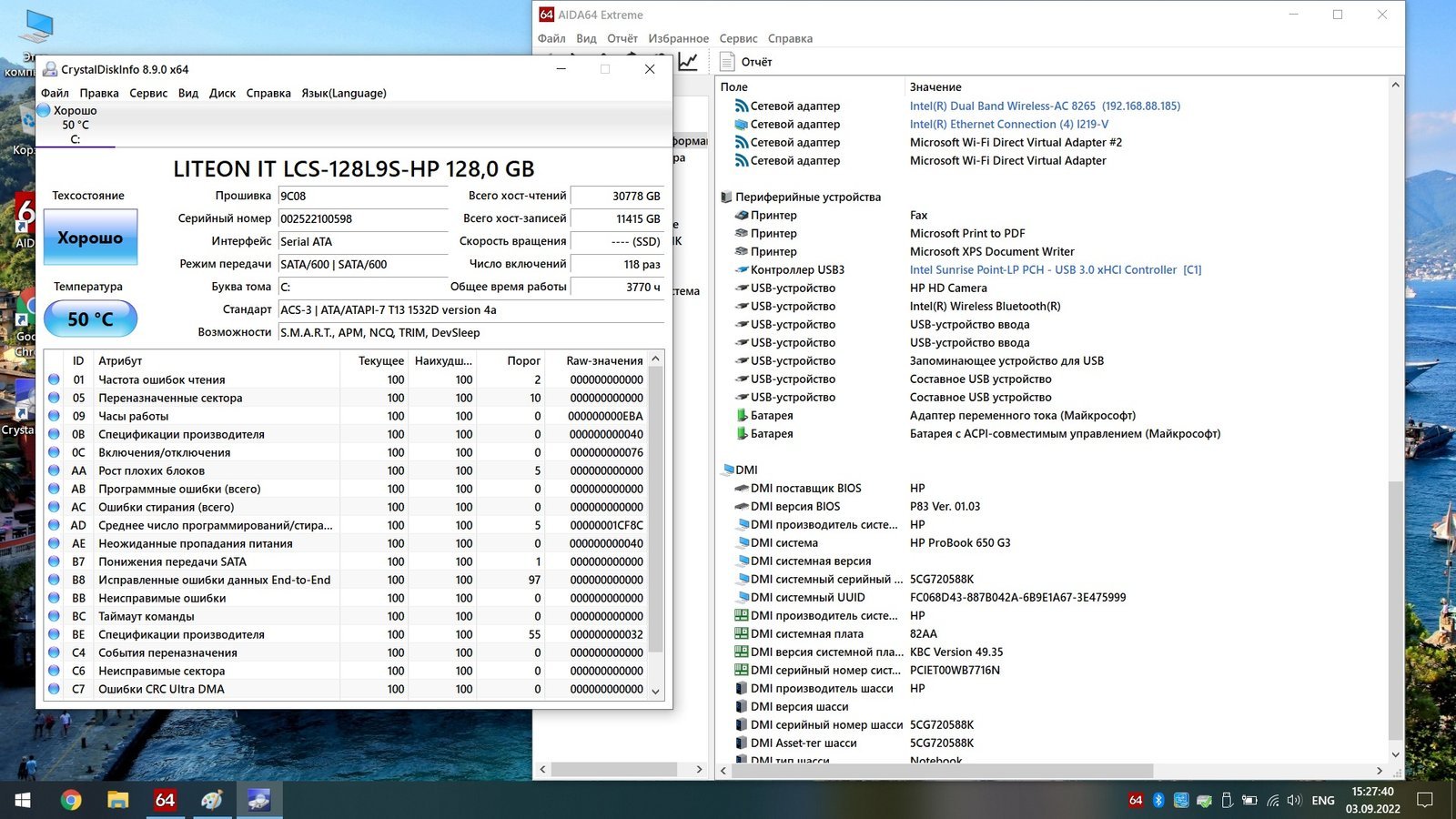
Task: Click AIDA64 left pane scrollbar left arrow
Action: tap(543, 769)
